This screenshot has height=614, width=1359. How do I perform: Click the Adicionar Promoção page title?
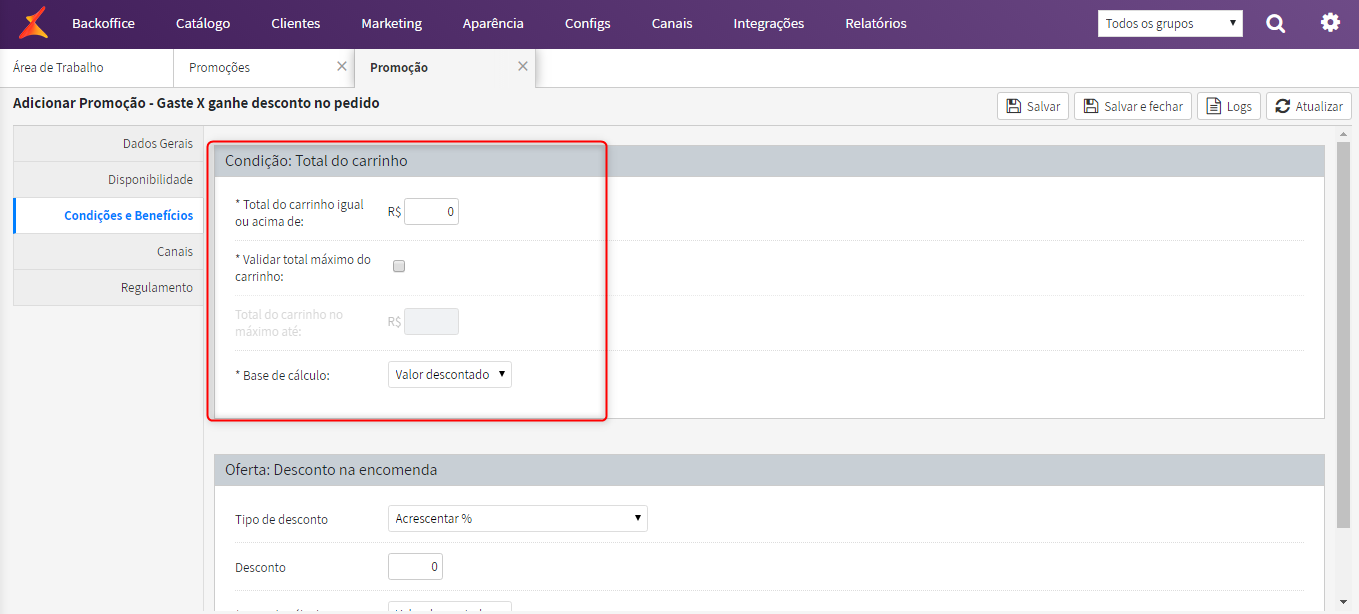click(x=196, y=103)
